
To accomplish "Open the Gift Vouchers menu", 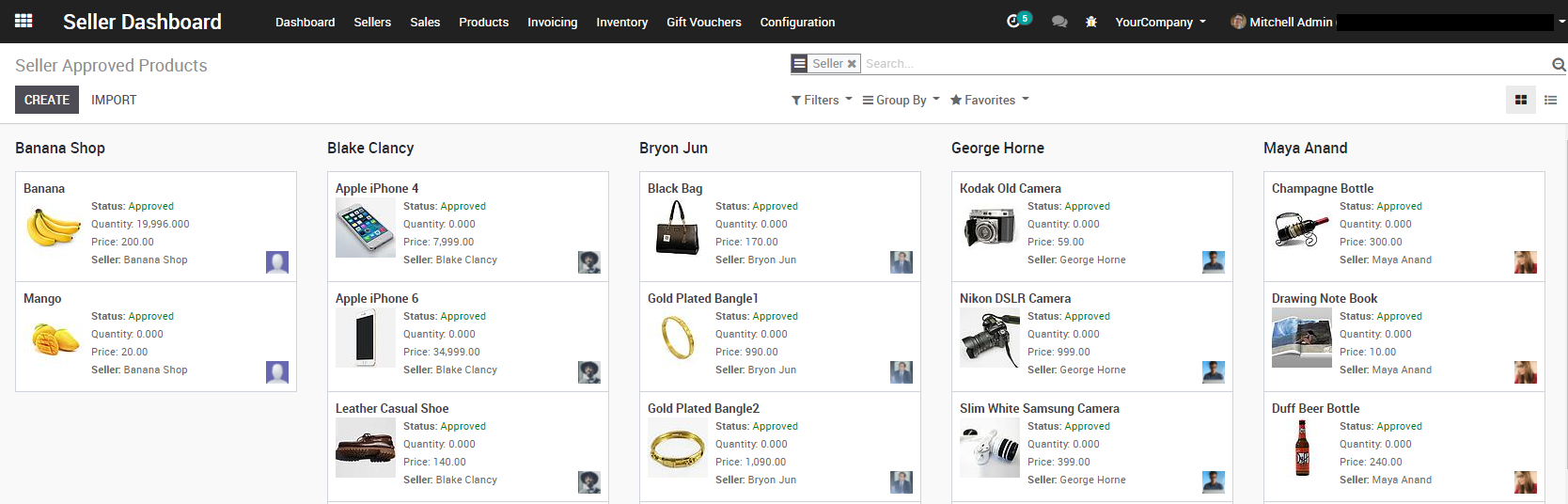I will [x=704, y=22].
